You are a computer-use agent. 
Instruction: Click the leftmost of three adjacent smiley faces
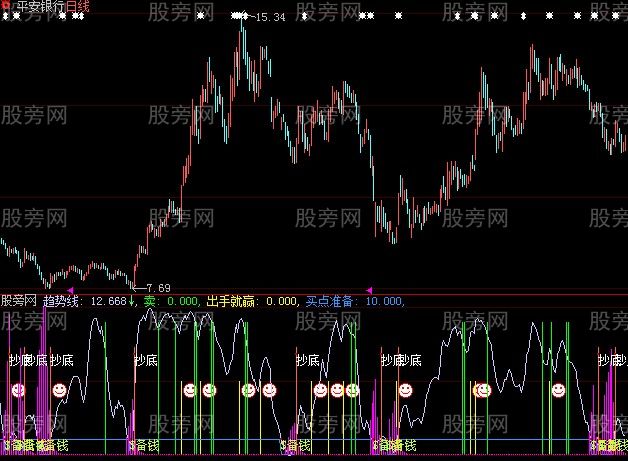pyautogui.click(x=320, y=390)
